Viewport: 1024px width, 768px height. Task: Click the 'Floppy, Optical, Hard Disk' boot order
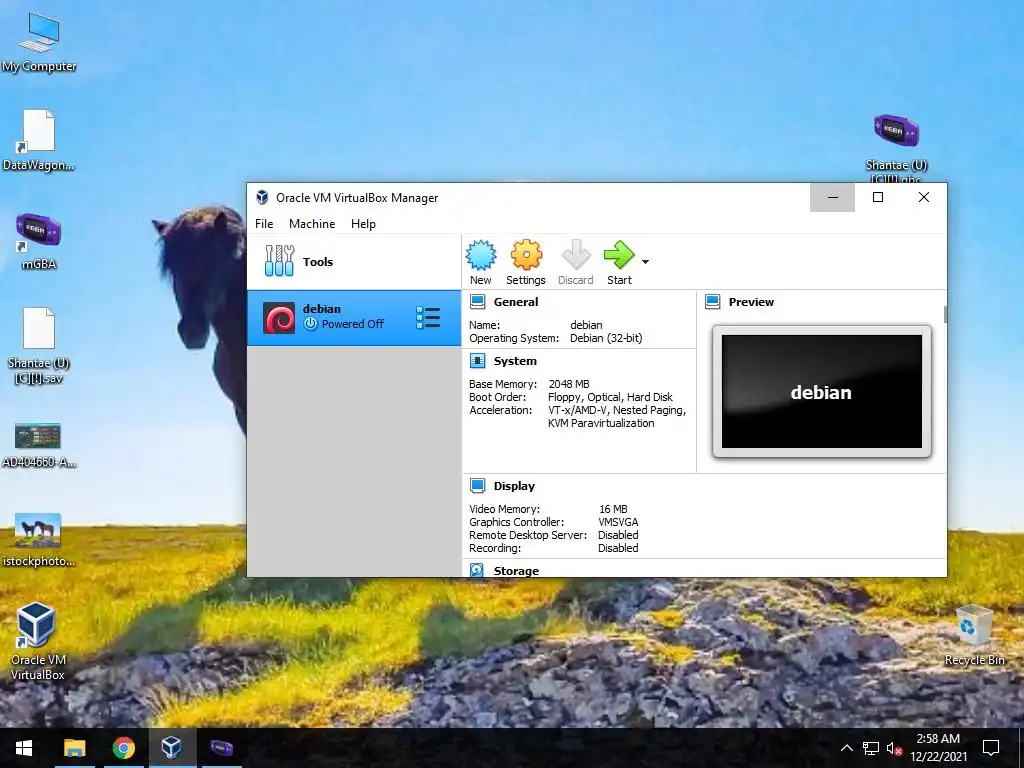click(610, 397)
